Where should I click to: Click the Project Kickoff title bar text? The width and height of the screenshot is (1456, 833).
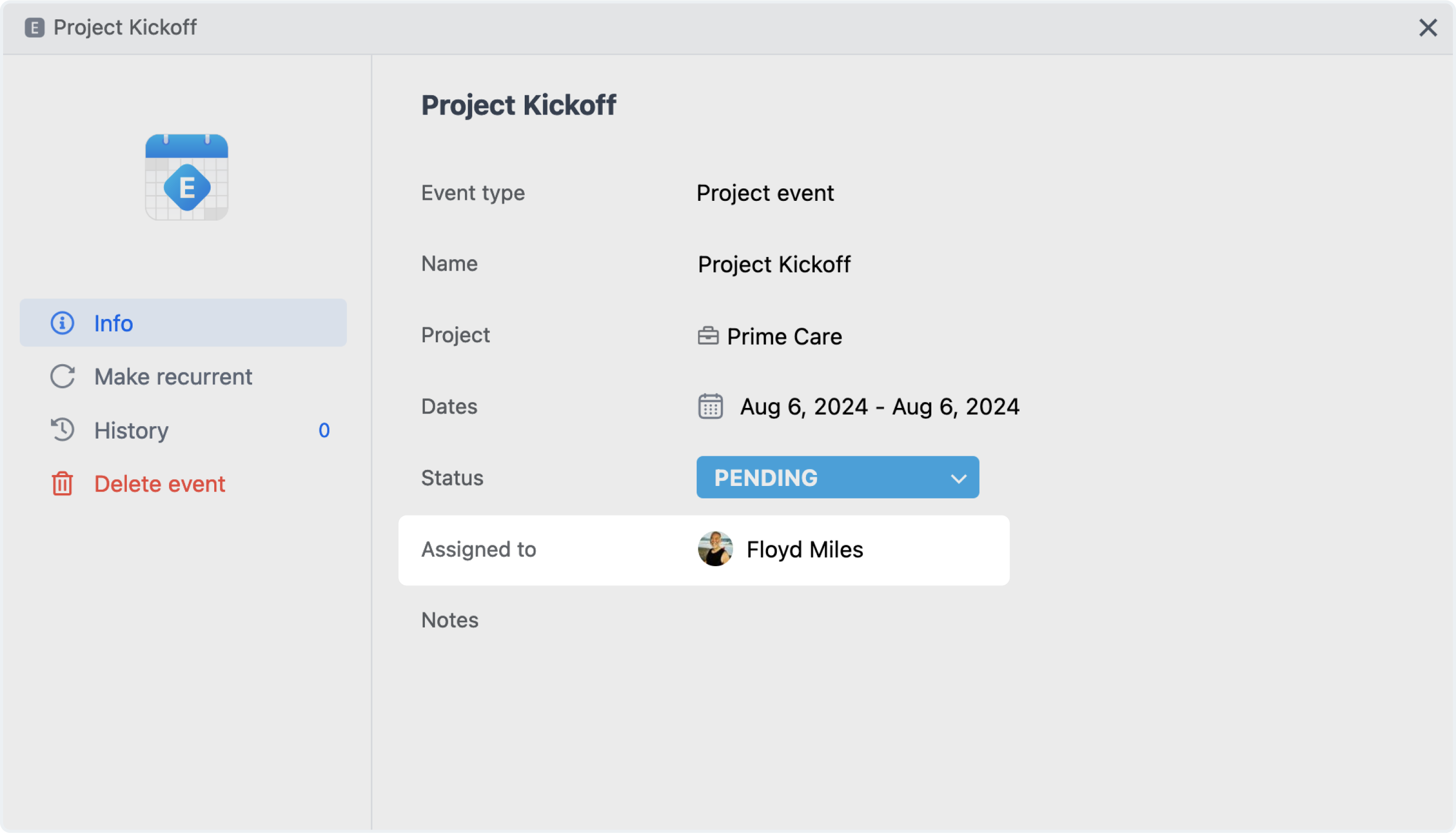tap(125, 28)
